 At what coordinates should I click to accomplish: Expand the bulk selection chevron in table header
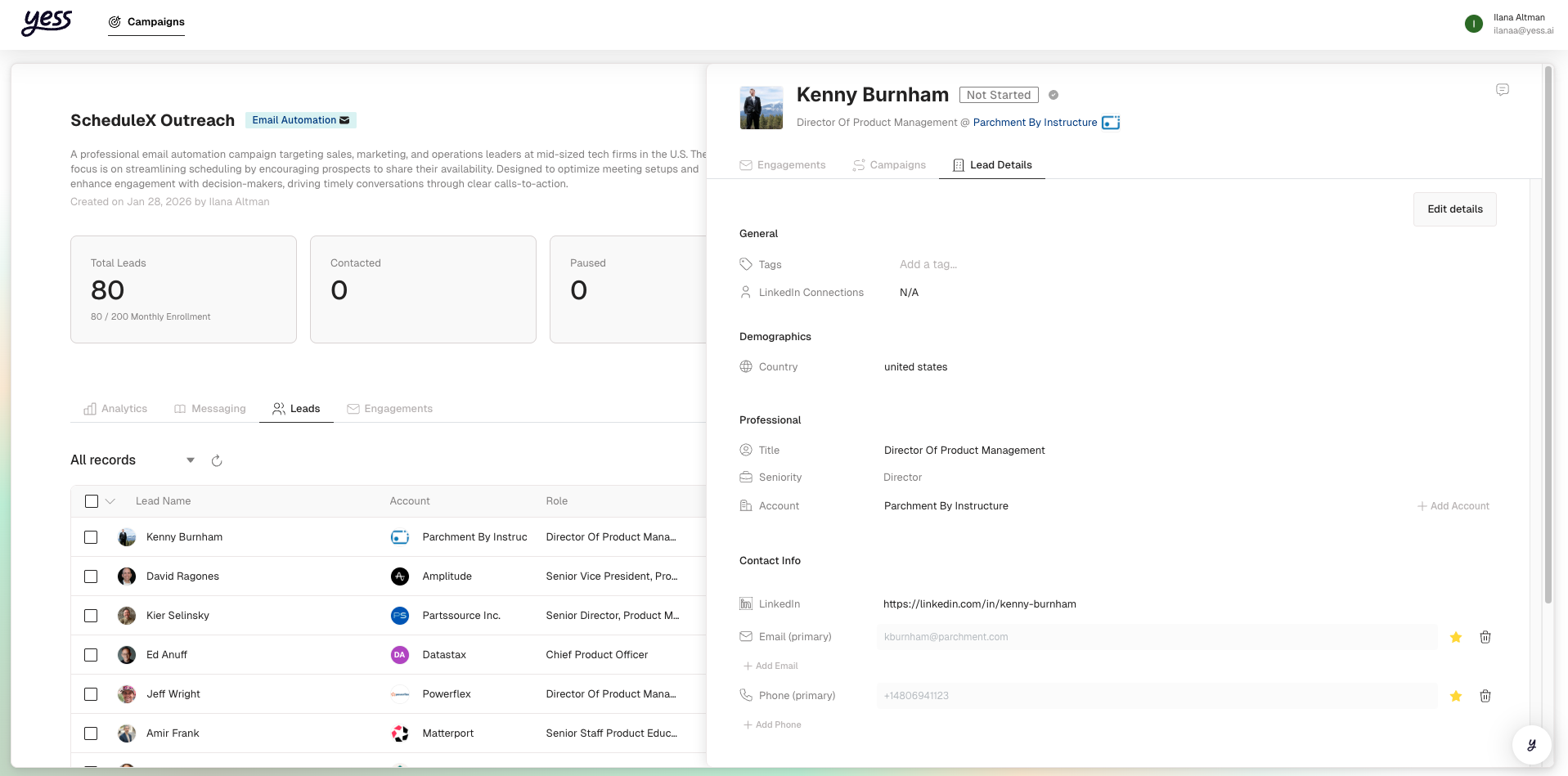point(110,501)
